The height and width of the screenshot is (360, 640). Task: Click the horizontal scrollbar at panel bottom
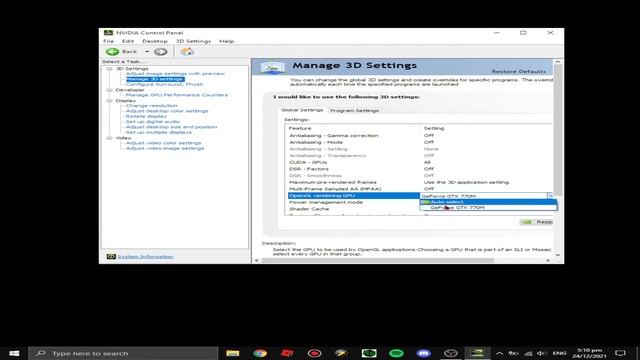pyautogui.click(x=378, y=260)
